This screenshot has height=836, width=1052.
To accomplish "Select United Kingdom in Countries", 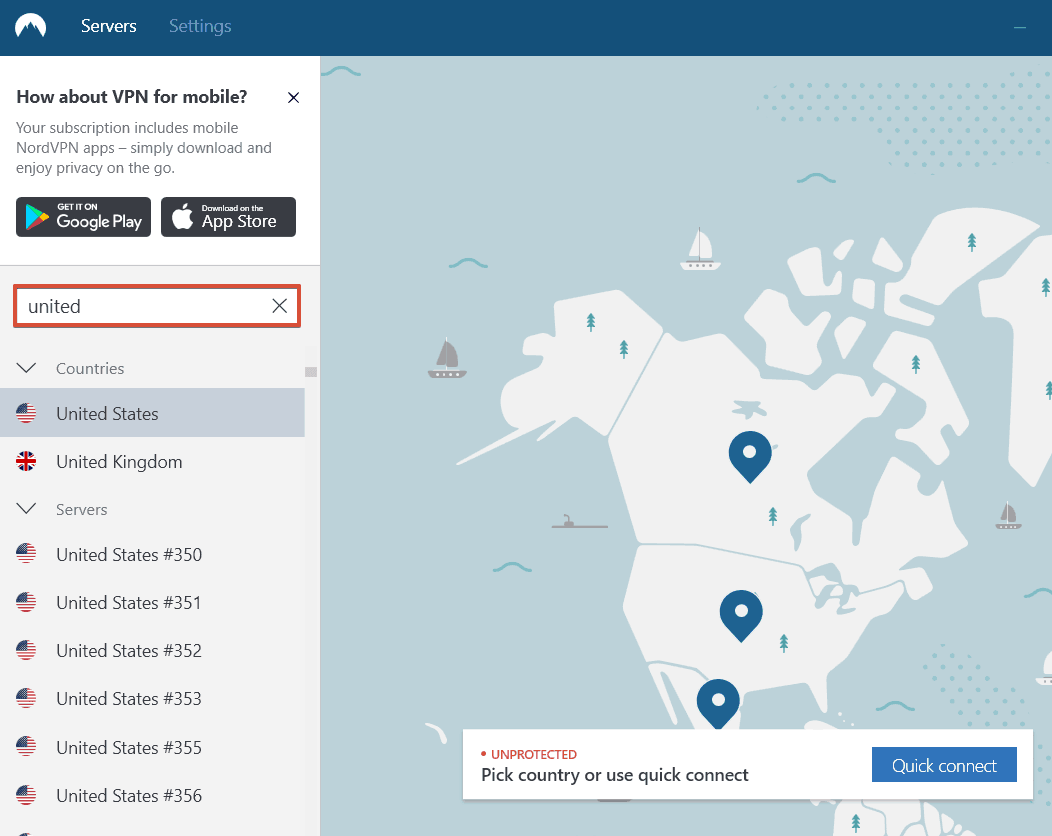I will point(152,462).
